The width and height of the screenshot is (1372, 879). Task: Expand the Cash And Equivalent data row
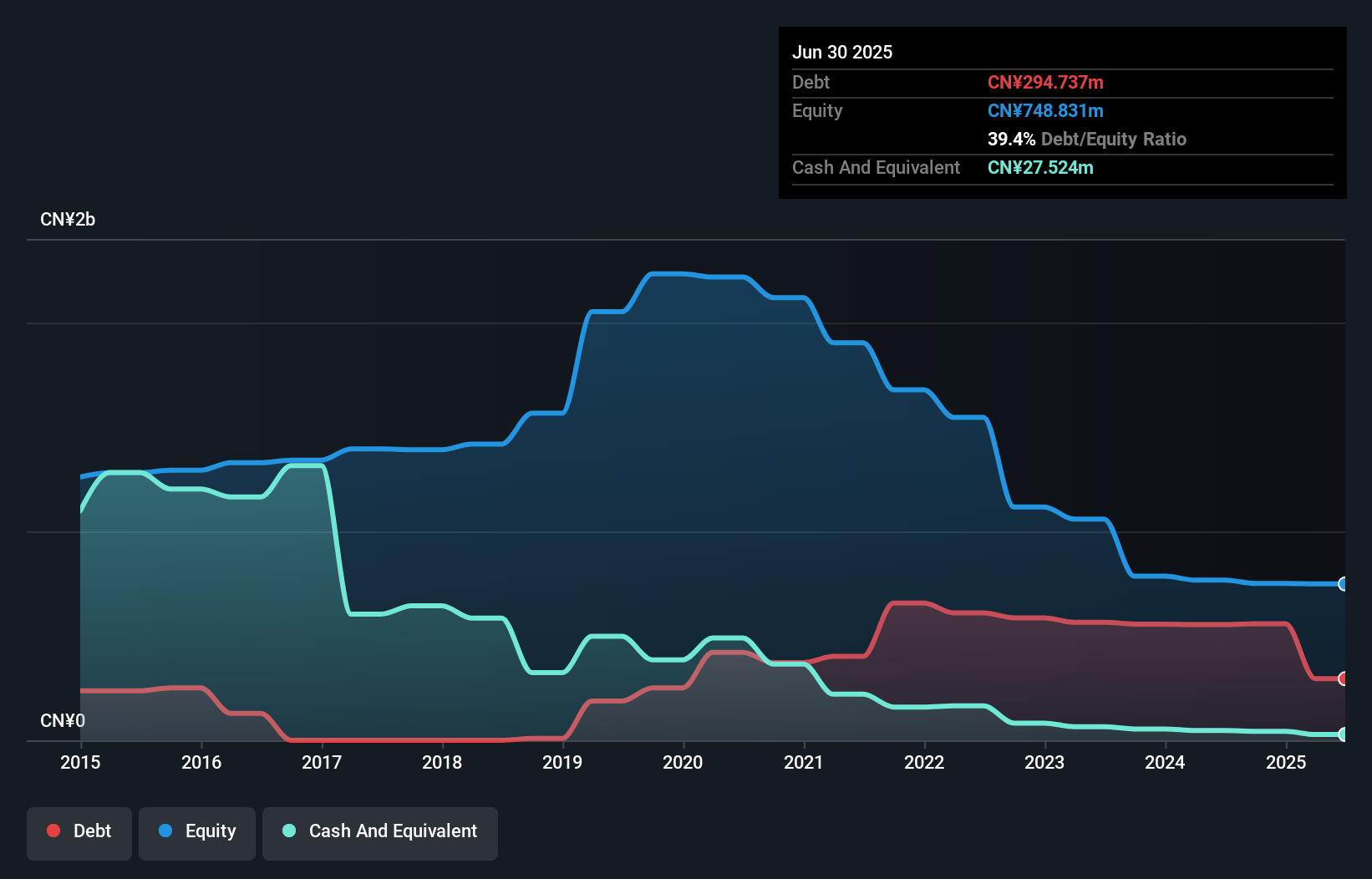876,167
